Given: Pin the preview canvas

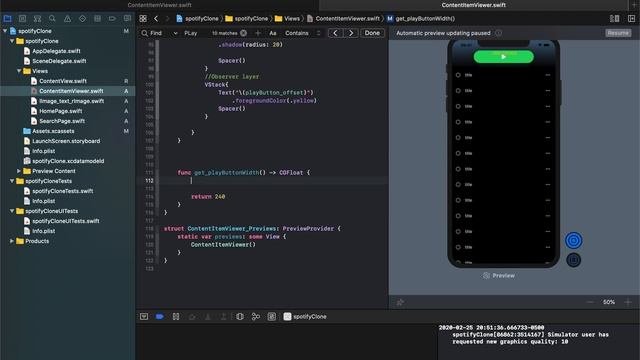Looking at the screenshot, I should pos(400,302).
